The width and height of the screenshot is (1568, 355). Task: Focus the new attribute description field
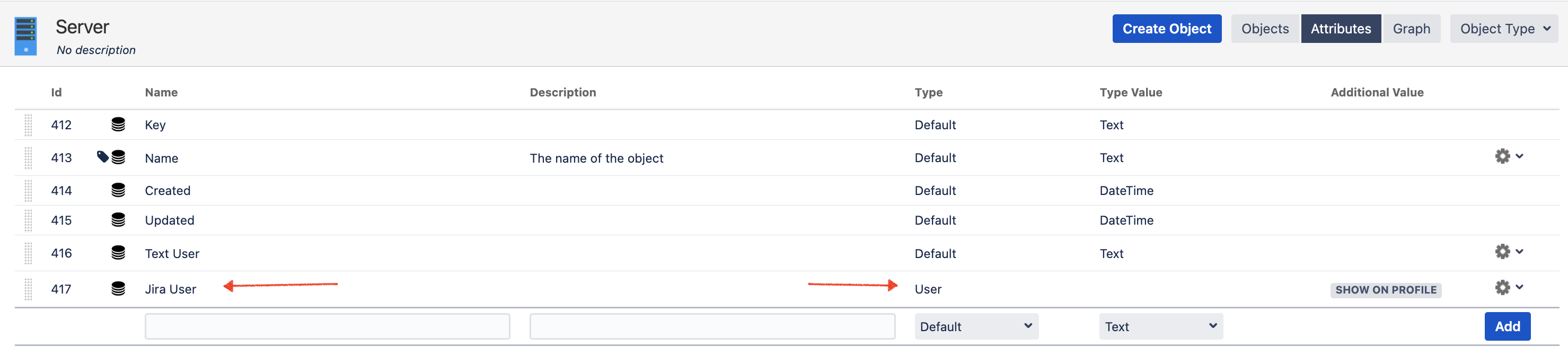[x=711, y=327]
